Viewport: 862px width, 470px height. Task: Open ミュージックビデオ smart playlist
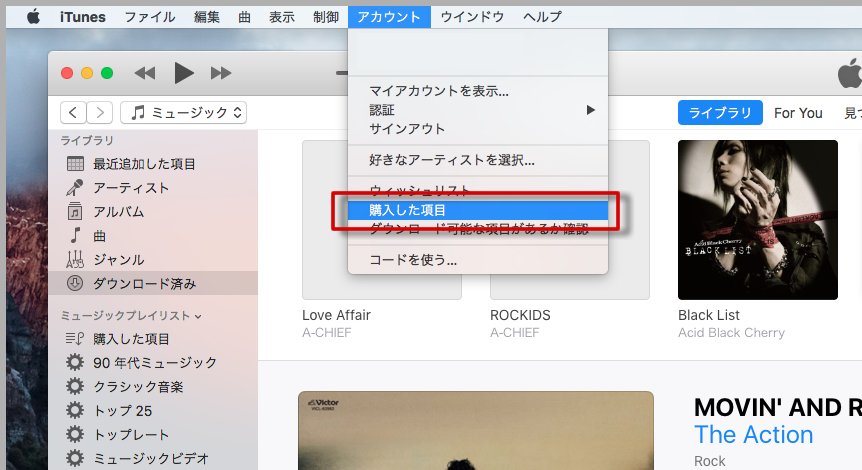pyautogui.click(x=153, y=458)
